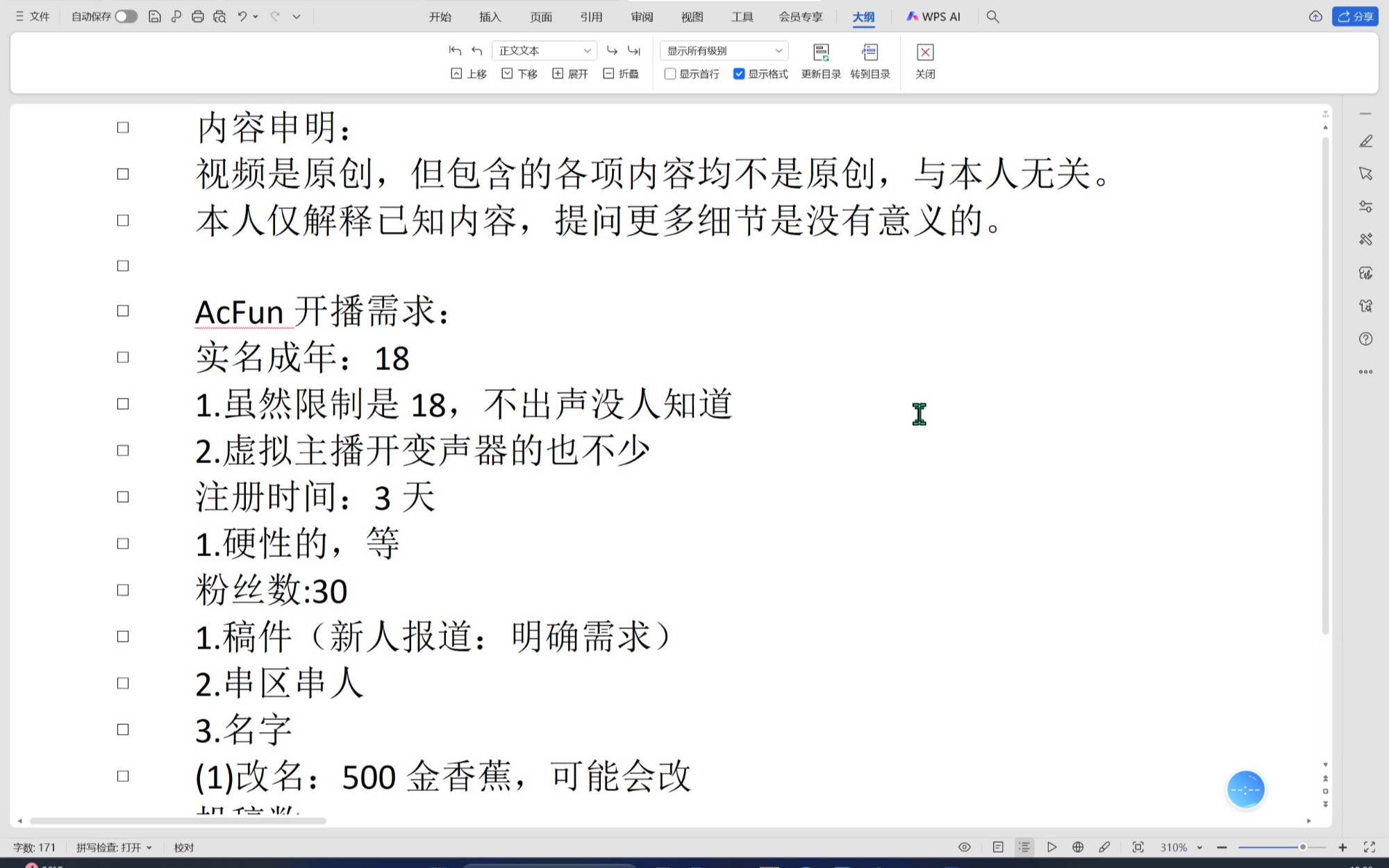Screen dimensions: 1389x868
Task: Switch to the 插入 ribbon tab
Action: [490, 17]
